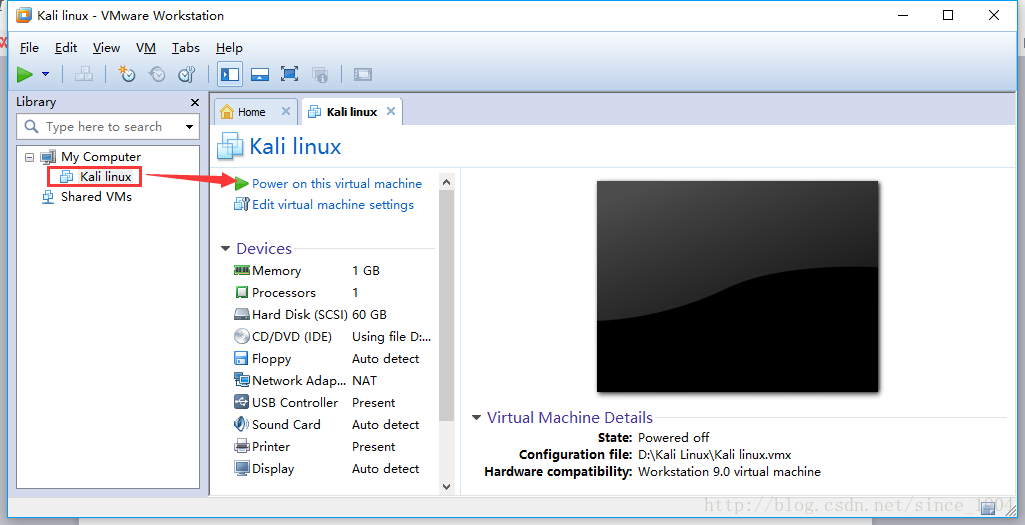This screenshot has width=1025, height=525.
Task: Open the VM menu
Action: (x=146, y=48)
